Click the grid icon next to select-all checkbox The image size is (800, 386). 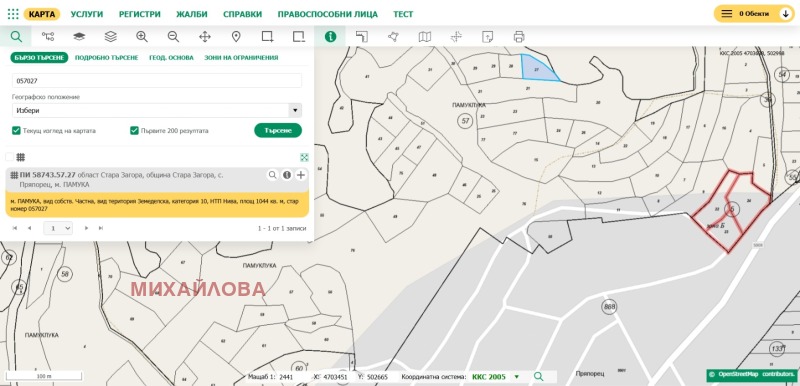(x=20, y=157)
